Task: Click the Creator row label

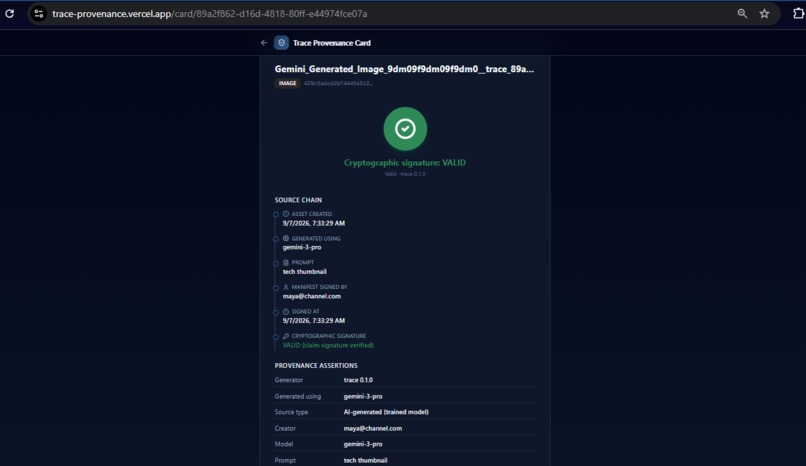Action: point(285,428)
